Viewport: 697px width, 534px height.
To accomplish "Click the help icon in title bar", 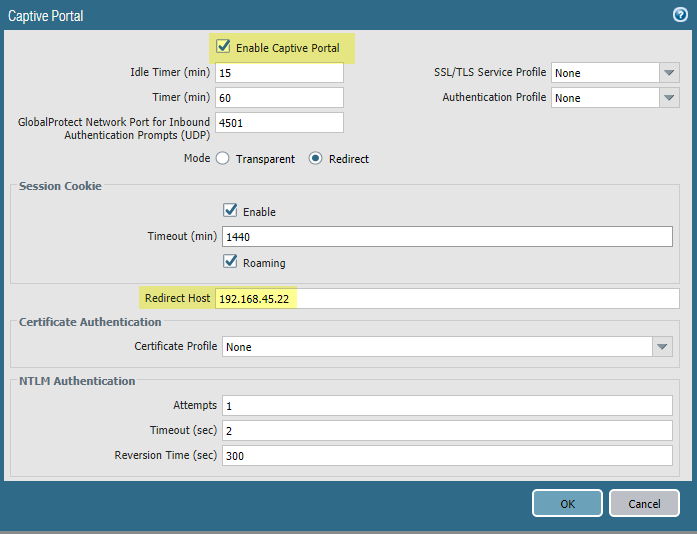I will (x=679, y=15).
